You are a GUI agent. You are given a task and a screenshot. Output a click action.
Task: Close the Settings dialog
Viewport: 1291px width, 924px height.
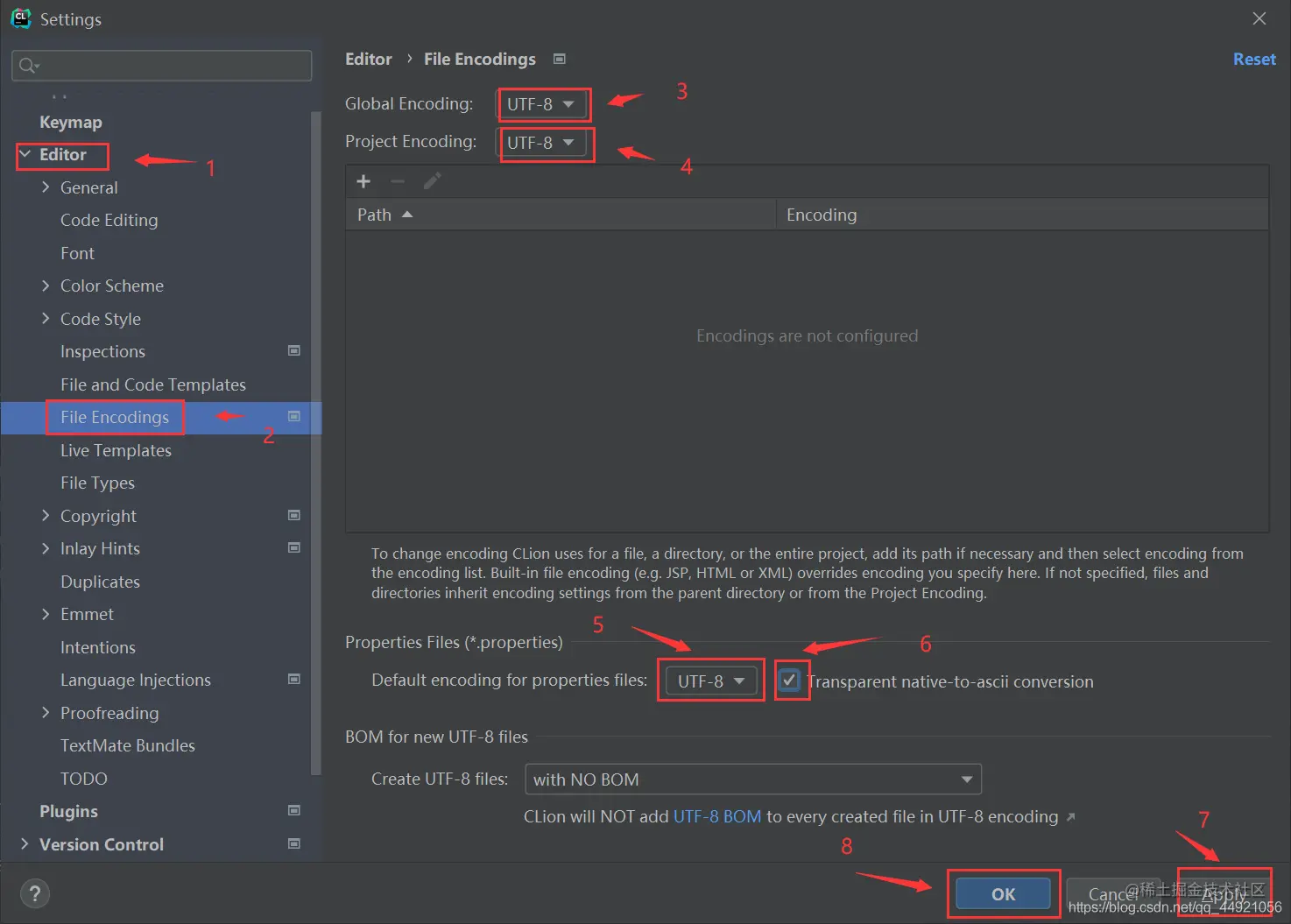coord(1259,18)
